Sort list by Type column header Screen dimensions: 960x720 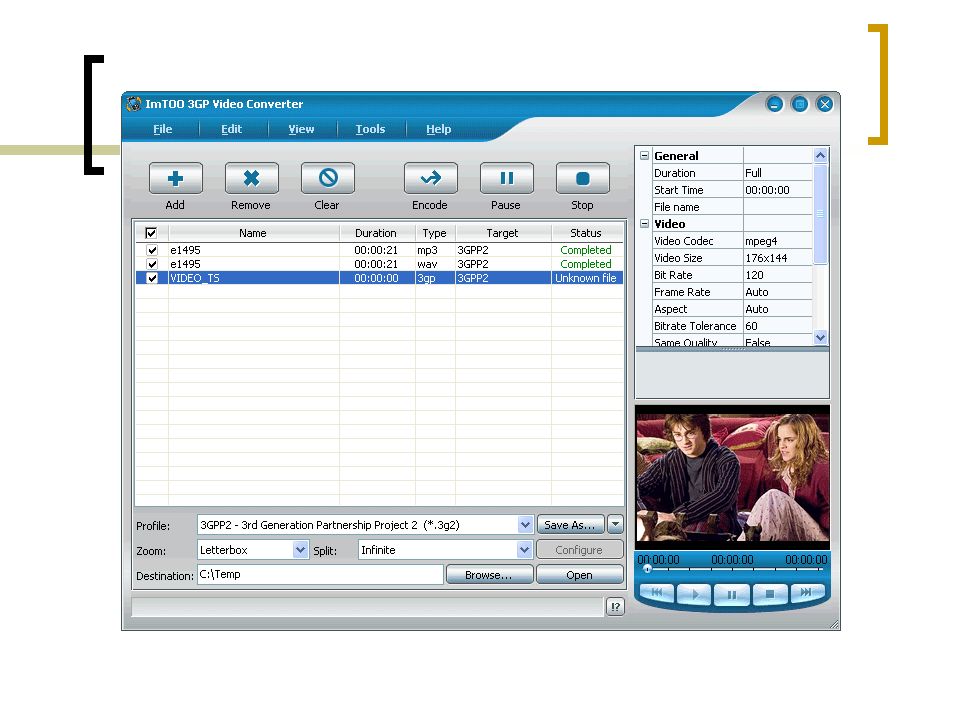coord(435,233)
